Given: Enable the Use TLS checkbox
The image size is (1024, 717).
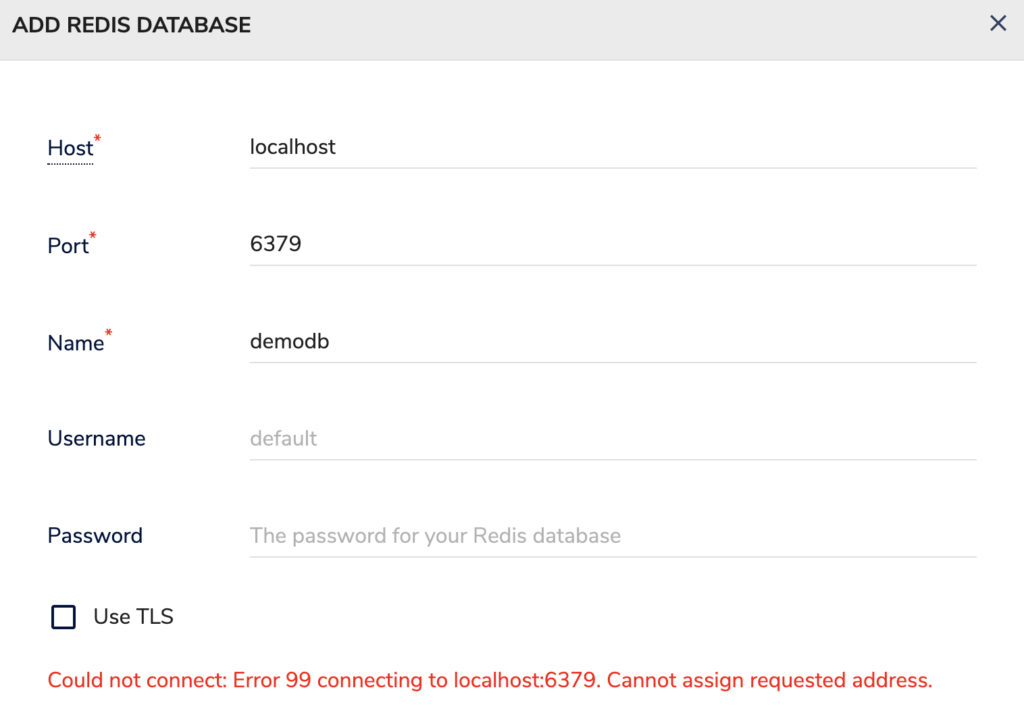Looking at the screenshot, I should pyautogui.click(x=63, y=617).
